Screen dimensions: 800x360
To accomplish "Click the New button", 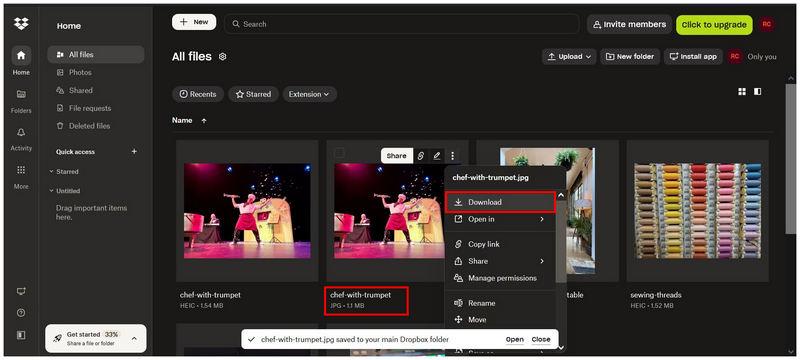I will point(194,22).
